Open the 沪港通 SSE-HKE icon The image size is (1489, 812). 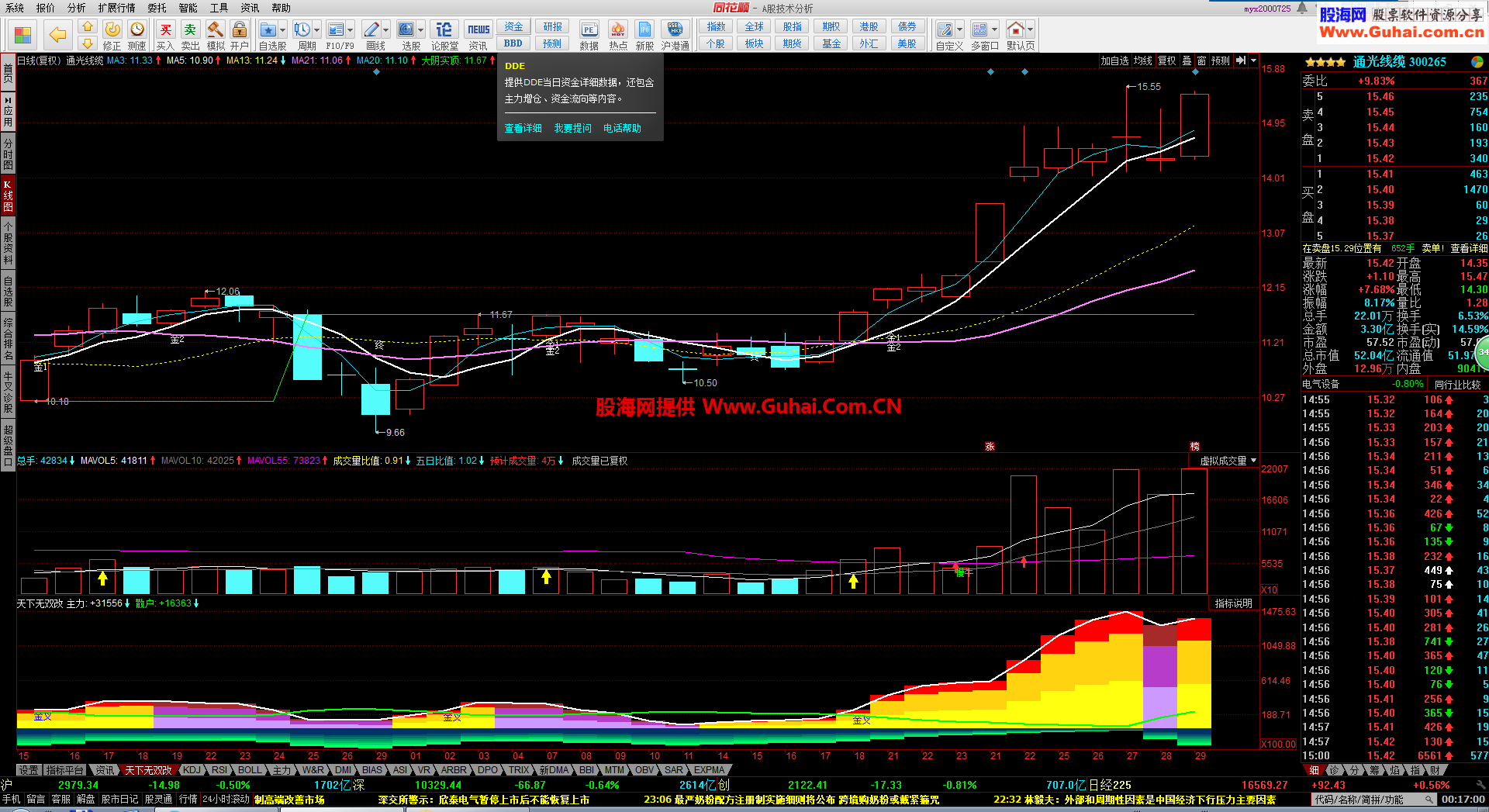point(675,29)
